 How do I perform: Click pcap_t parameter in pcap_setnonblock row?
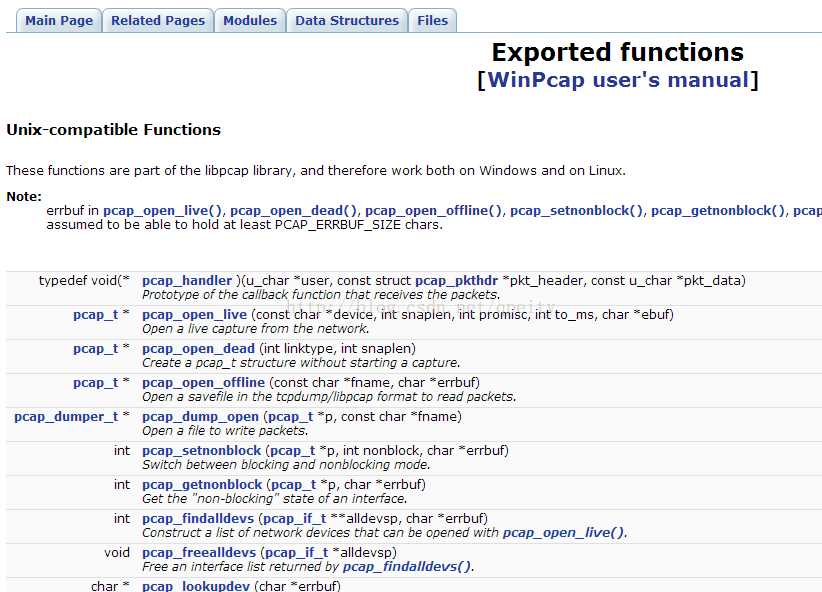(293, 451)
